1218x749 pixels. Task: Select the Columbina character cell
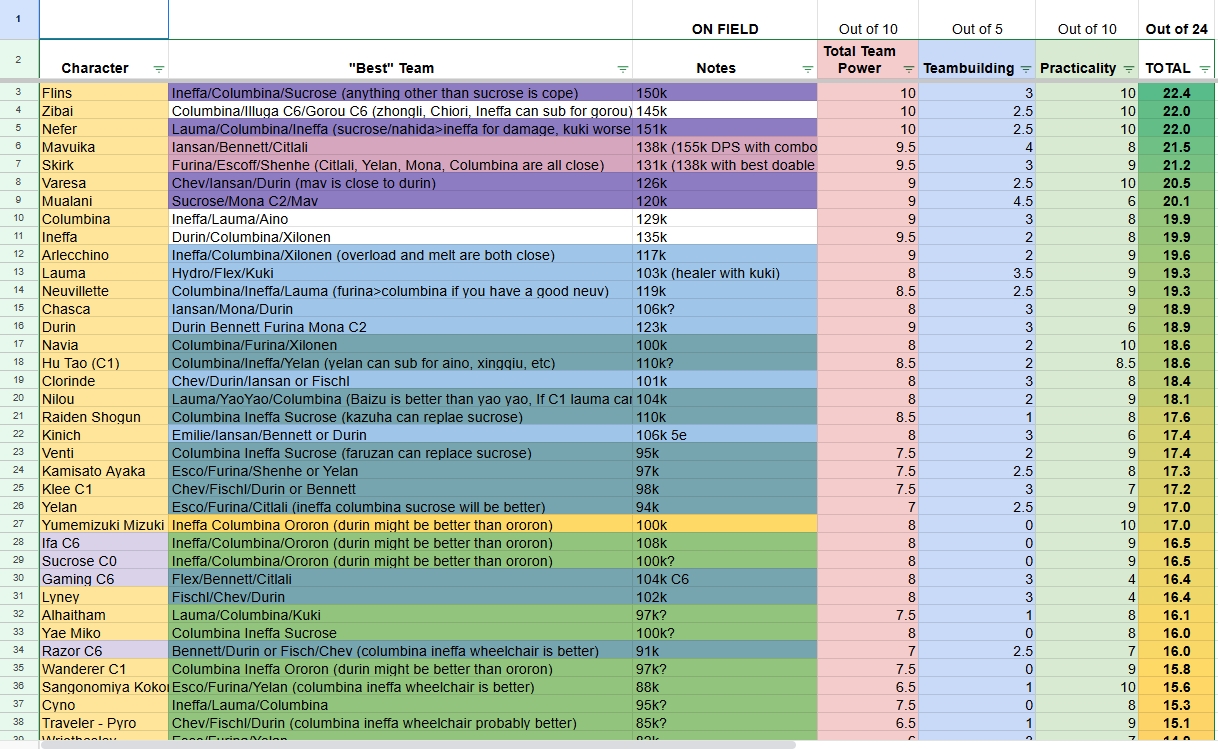coord(104,219)
